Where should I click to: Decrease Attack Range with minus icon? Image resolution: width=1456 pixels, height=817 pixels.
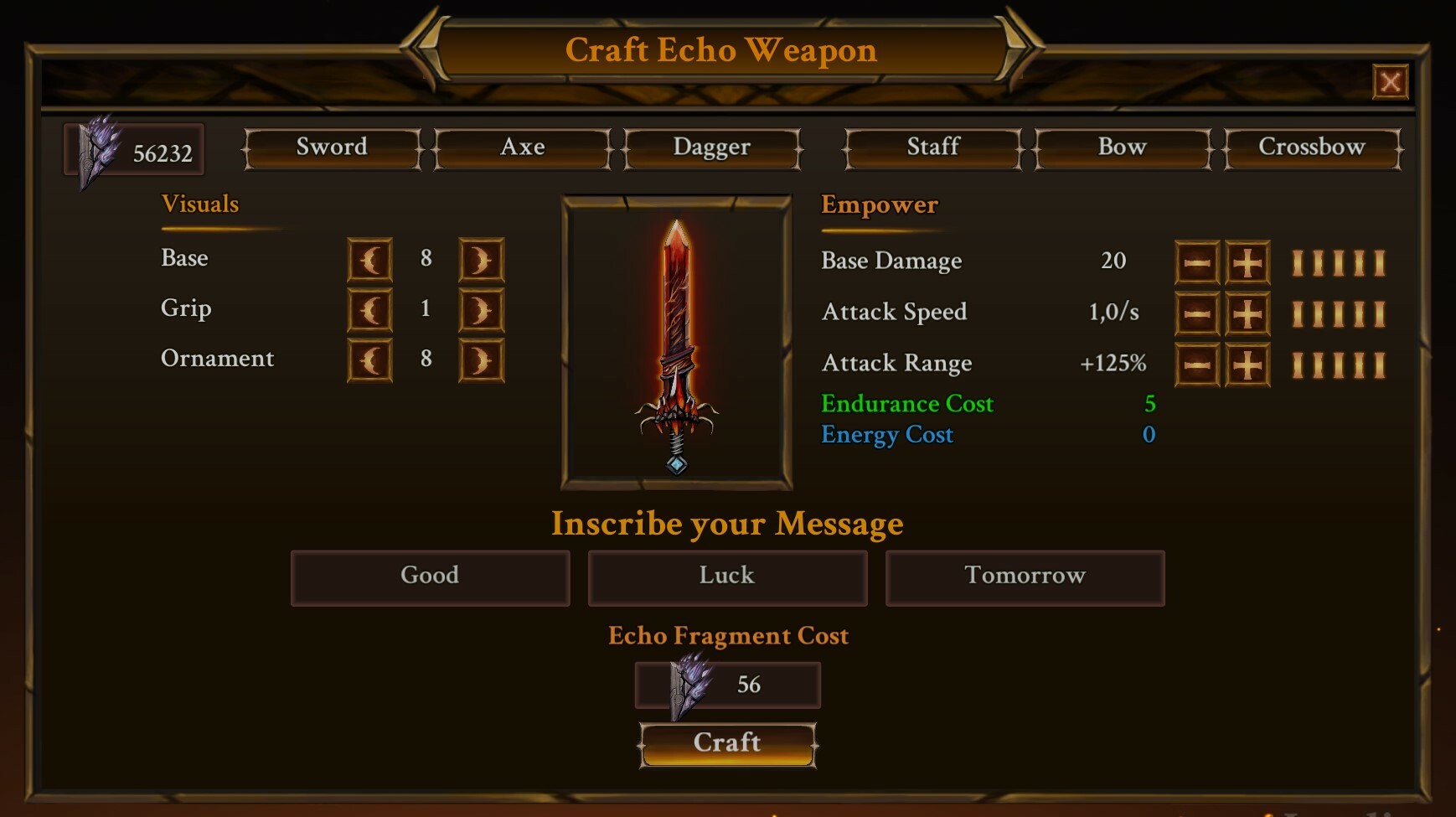[x=1197, y=365]
